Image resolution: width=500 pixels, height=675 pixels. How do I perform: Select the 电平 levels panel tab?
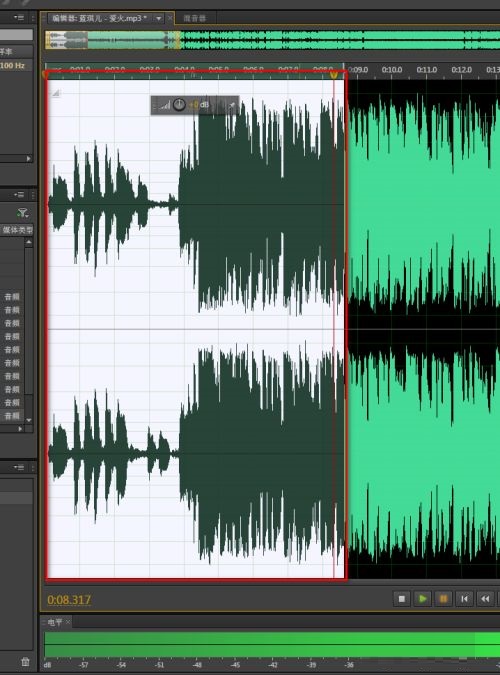point(55,622)
